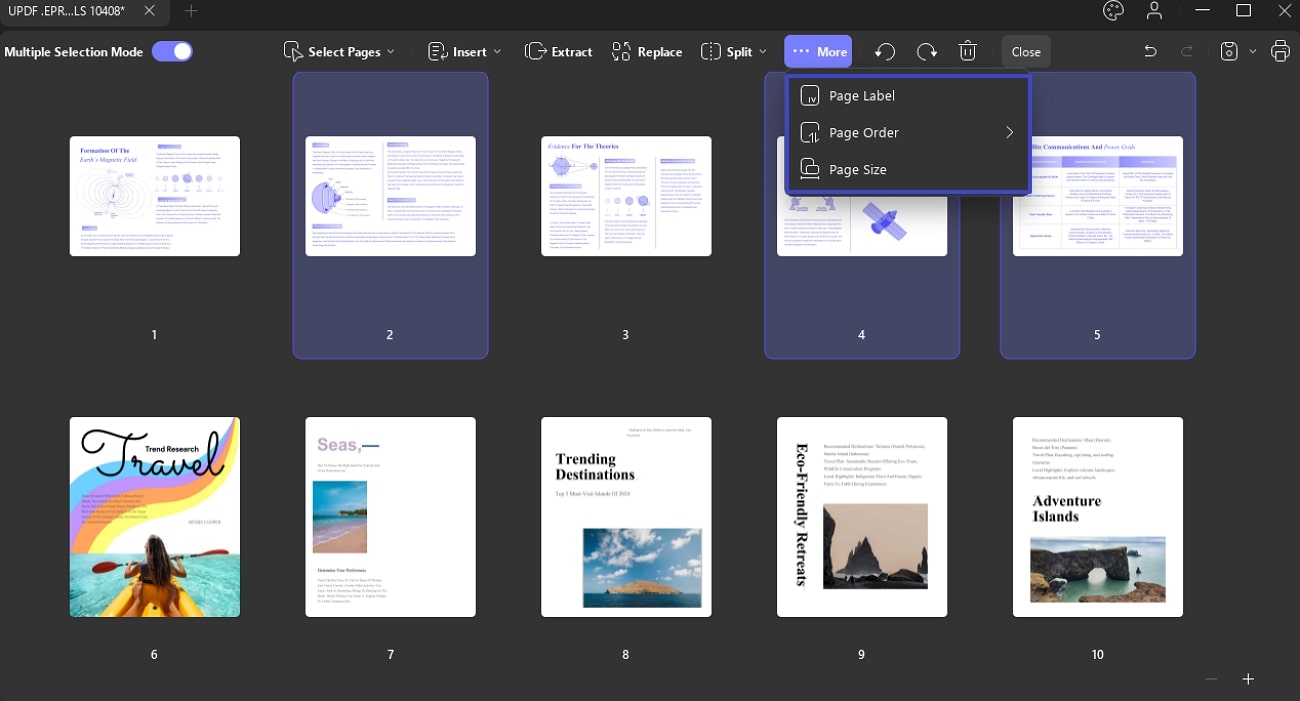Image resolution: width=1300 pixels, height=701 pixels.
Task: Click the Extract icon
Action: (535, 51)
